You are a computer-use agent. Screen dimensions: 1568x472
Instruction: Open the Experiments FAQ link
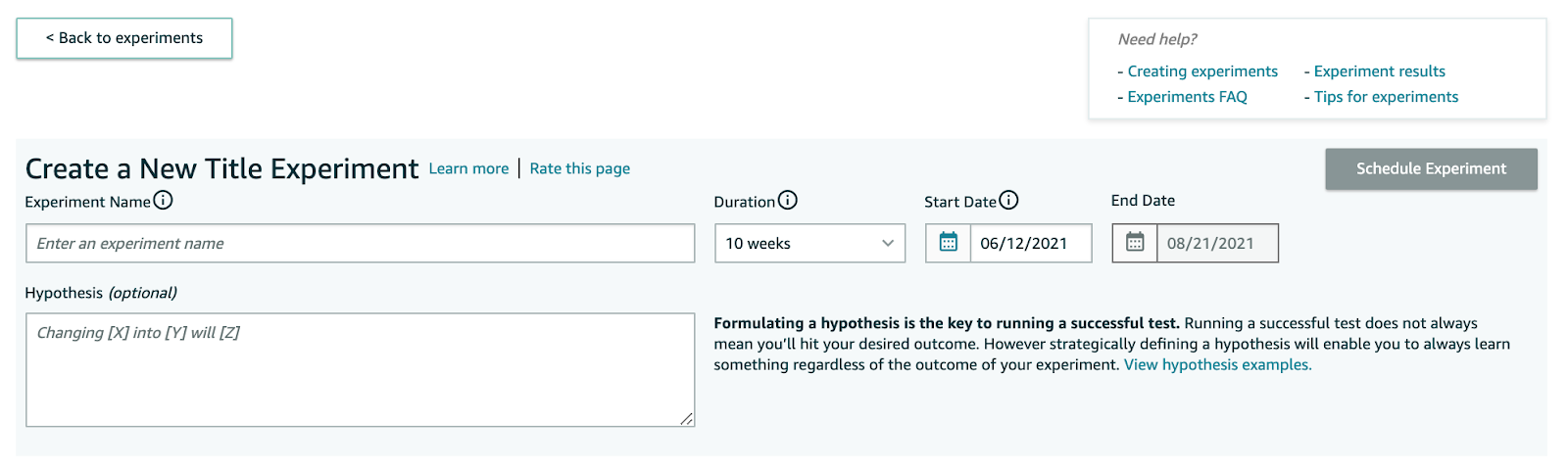click(x=1187, y=97)
